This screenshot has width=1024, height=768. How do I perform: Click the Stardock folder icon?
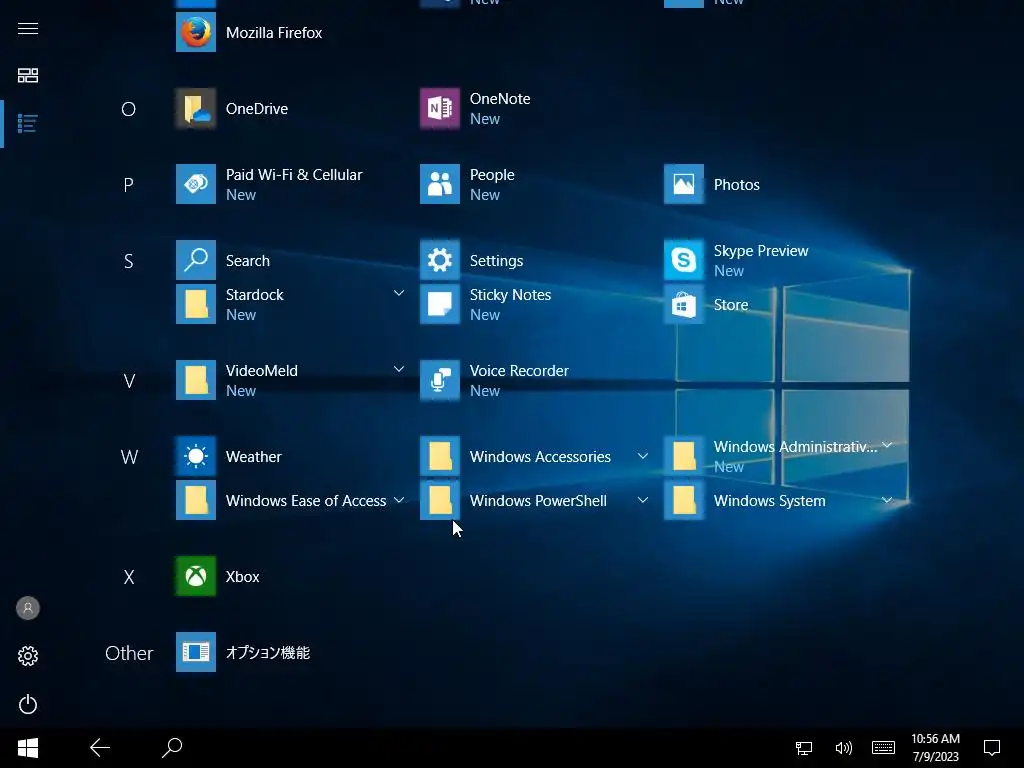click(196, 304)
